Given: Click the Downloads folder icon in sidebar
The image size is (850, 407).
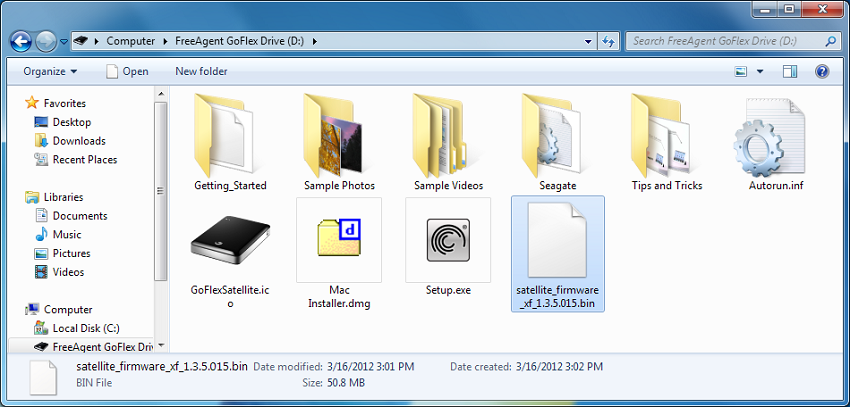Looking at the screenshot, I should click(x=41, y=141).
